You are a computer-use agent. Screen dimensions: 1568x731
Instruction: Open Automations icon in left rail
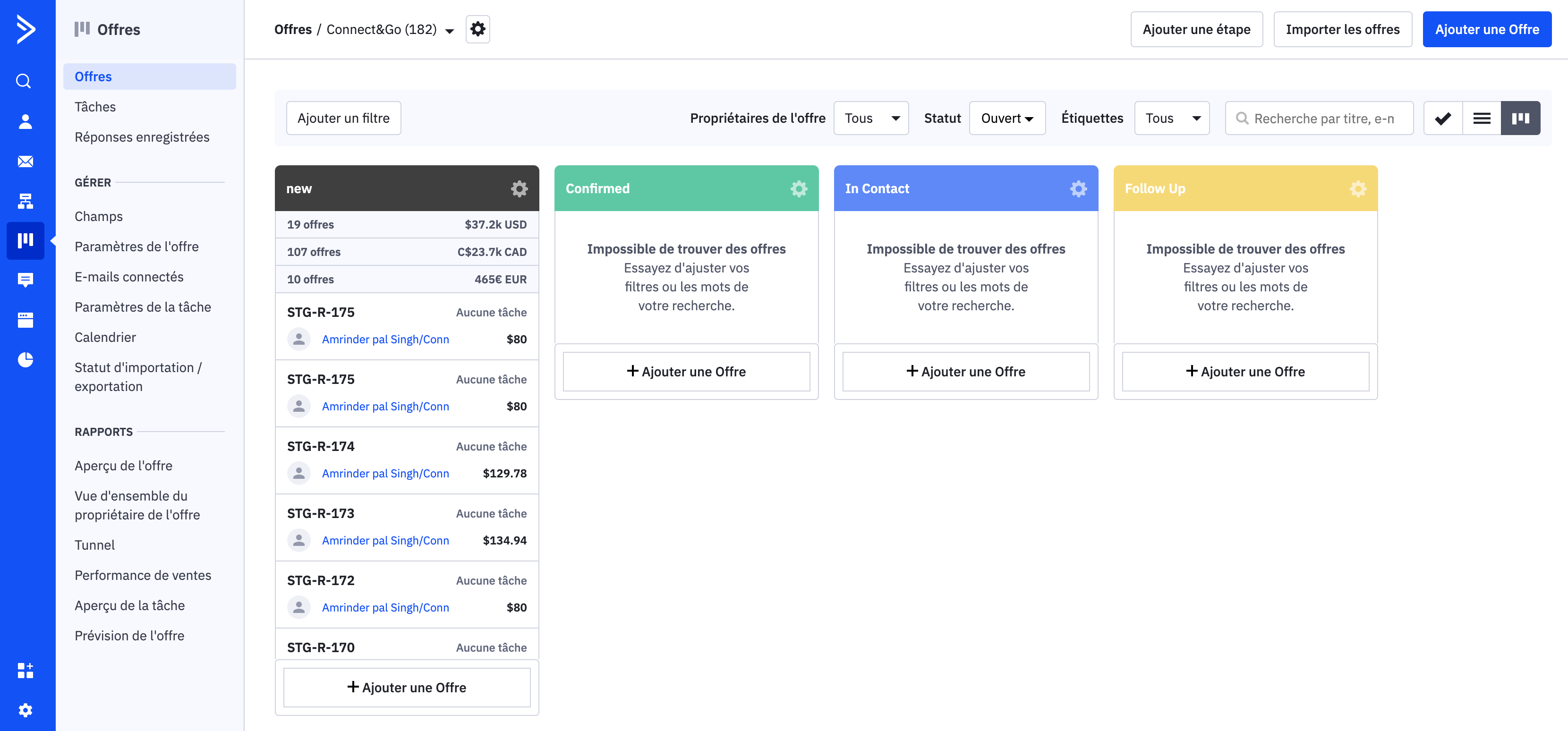click(x=25, y=201)
